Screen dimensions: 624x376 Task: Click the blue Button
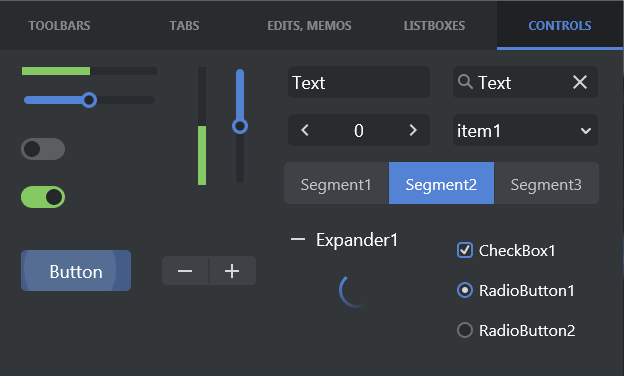(76, 271)
